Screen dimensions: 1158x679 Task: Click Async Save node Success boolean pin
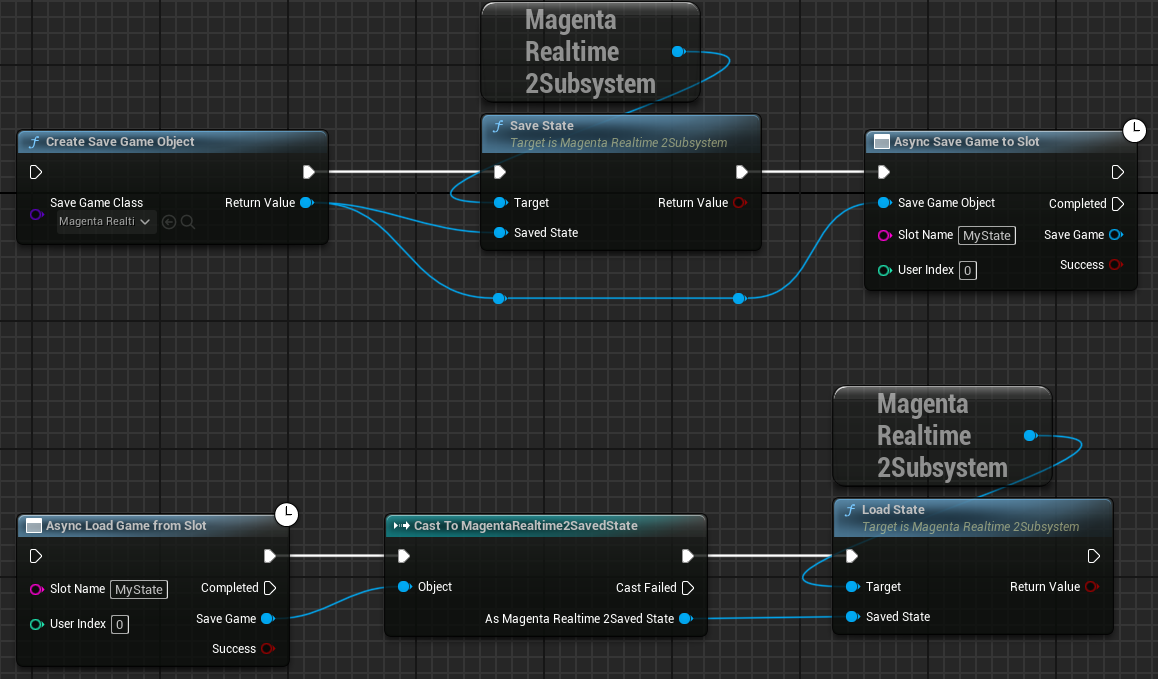click(x=1115, y=265)
